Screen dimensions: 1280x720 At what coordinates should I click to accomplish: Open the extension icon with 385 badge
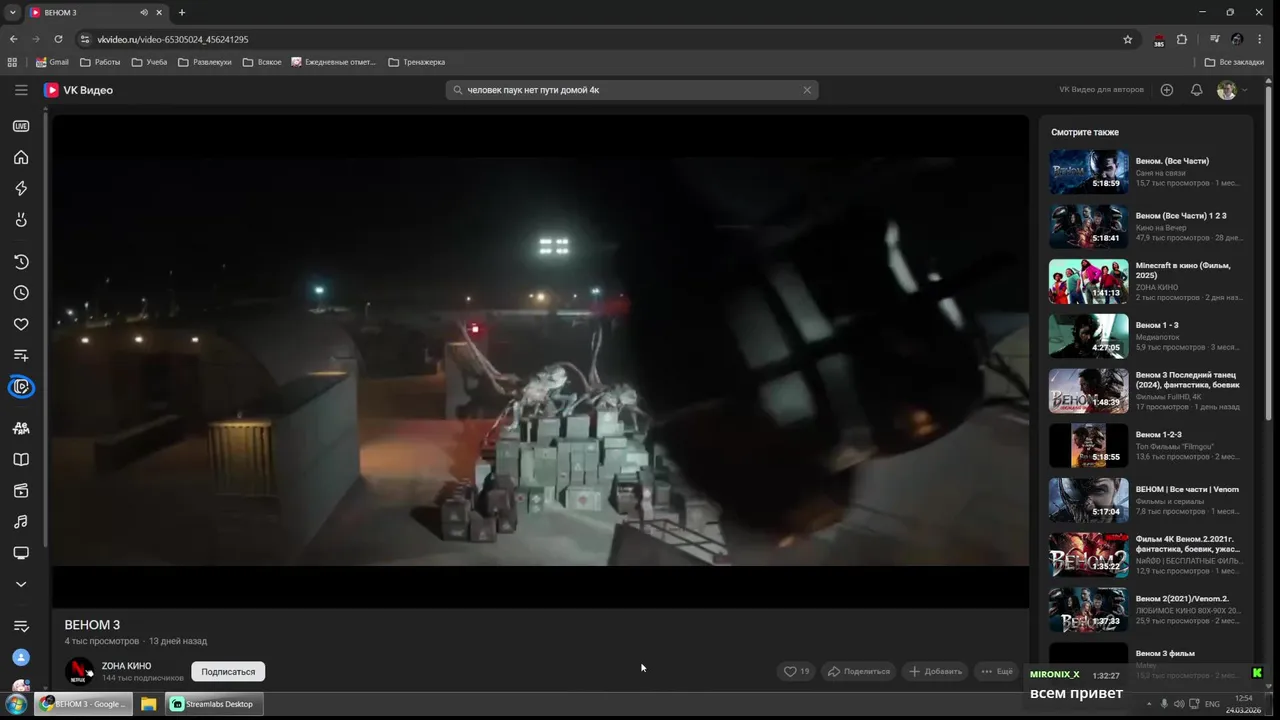point(1159,40)
